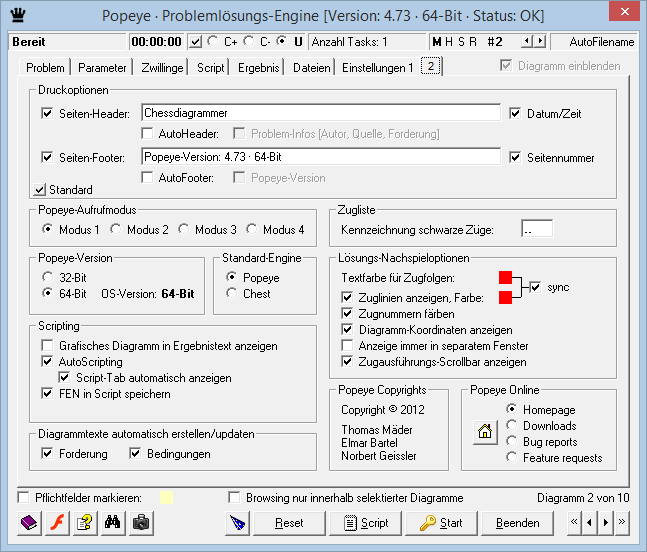Select Modus 4 radio button
647x552 pixels.
click(252, 229)
